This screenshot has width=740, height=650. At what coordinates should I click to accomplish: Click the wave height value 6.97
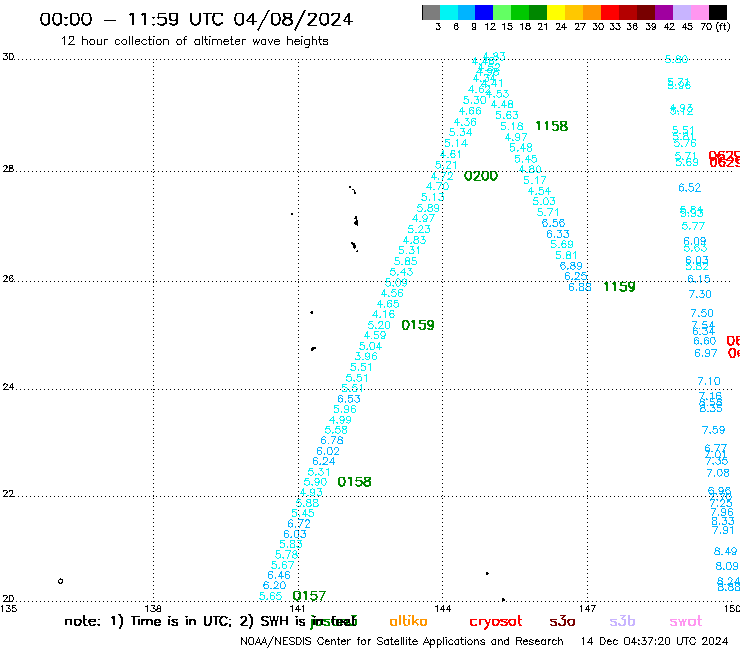click(x=706, y=353)
